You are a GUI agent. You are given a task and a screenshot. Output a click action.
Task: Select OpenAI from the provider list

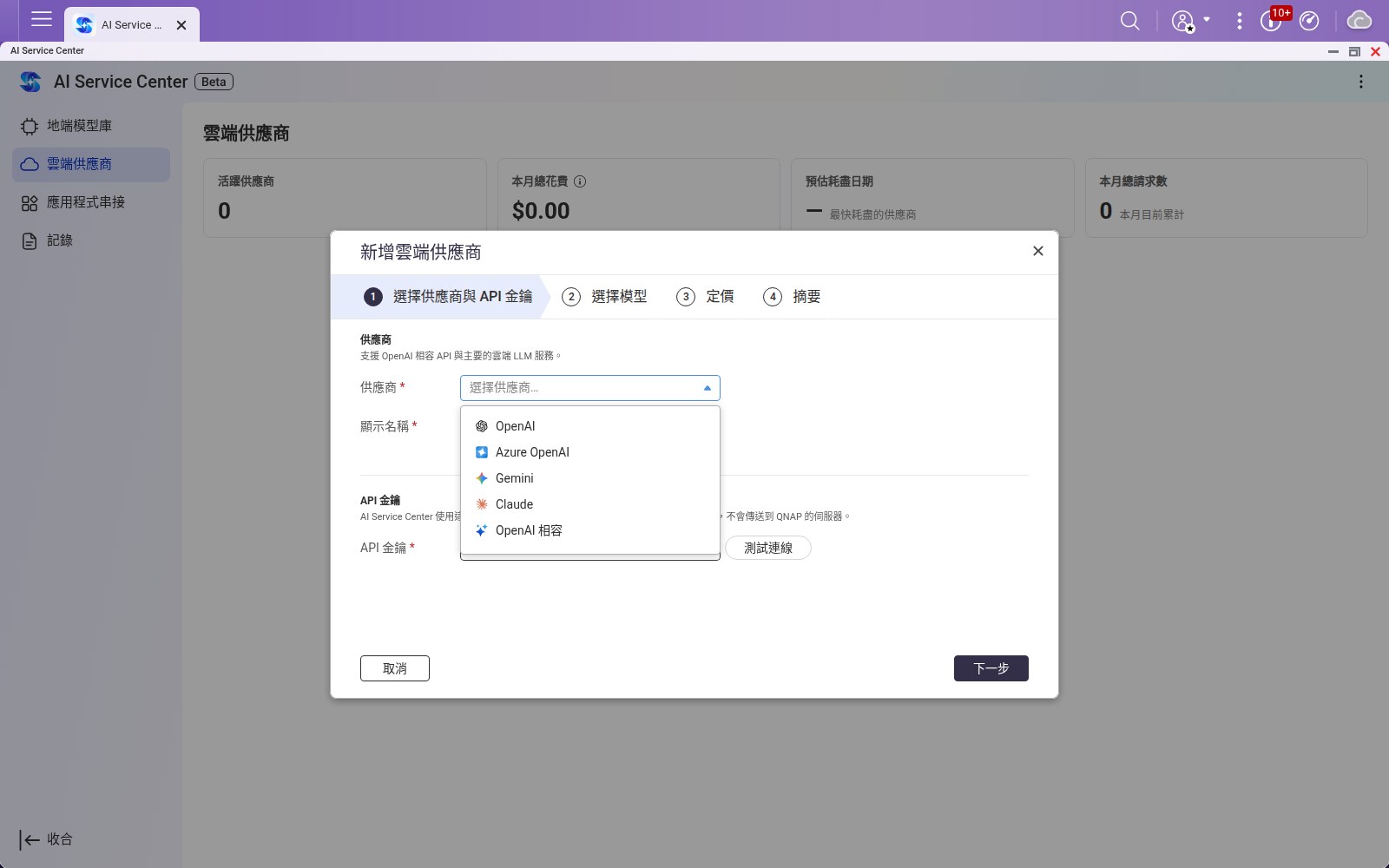pos(590,426)
